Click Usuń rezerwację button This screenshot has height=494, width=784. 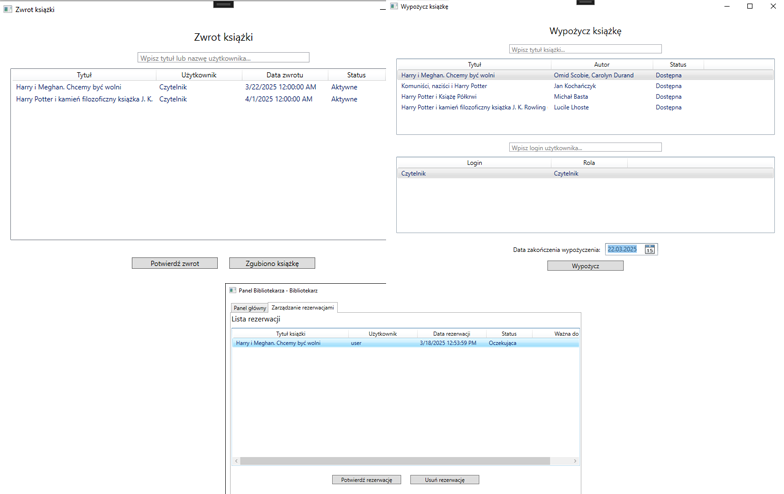(444, 480)
